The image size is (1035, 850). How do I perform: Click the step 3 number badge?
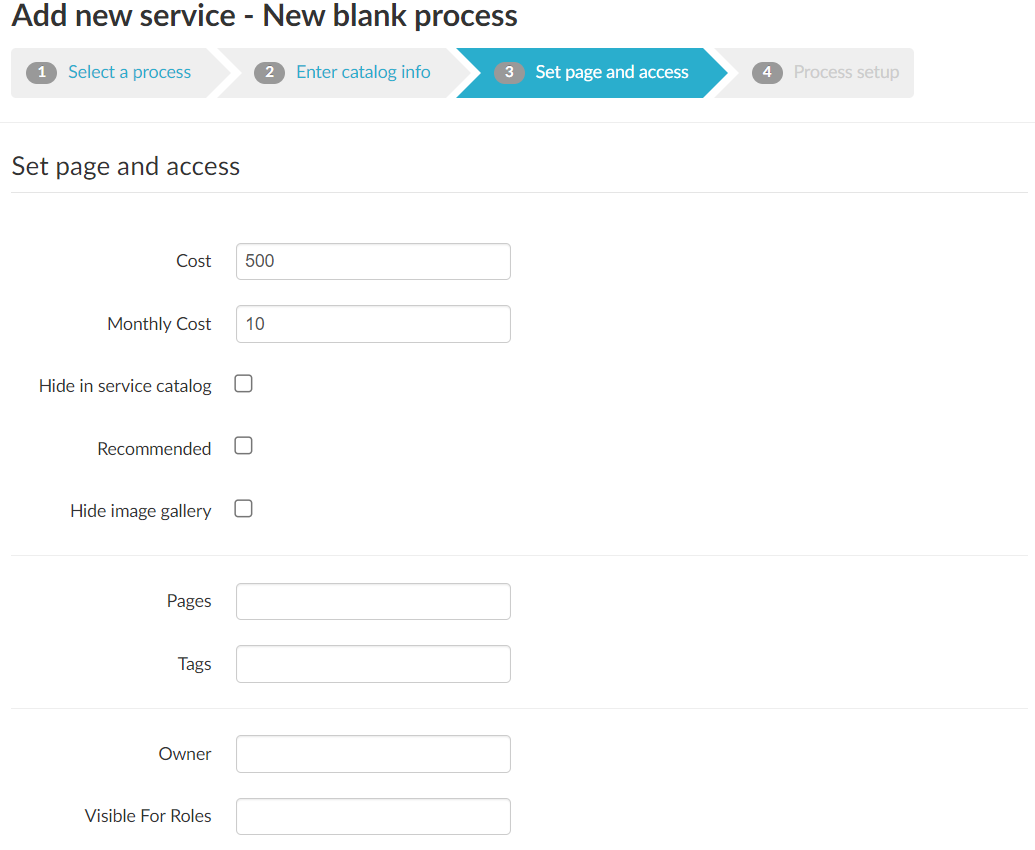point(509,73)
